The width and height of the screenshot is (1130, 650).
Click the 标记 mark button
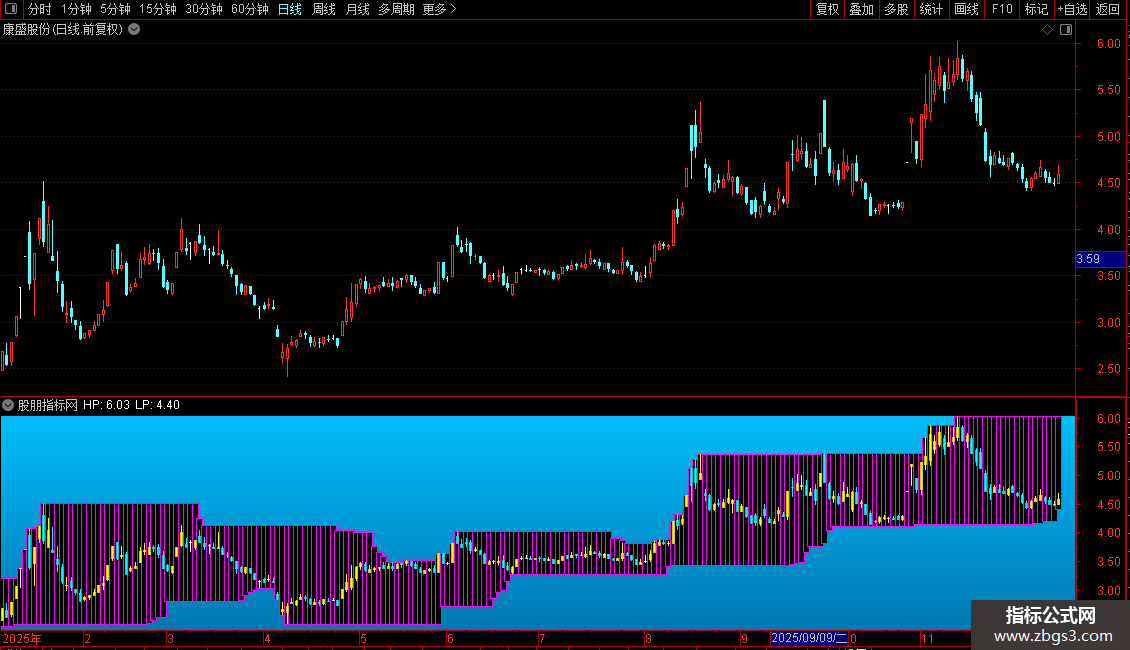pyautogui.click(x=1036, y=9)
